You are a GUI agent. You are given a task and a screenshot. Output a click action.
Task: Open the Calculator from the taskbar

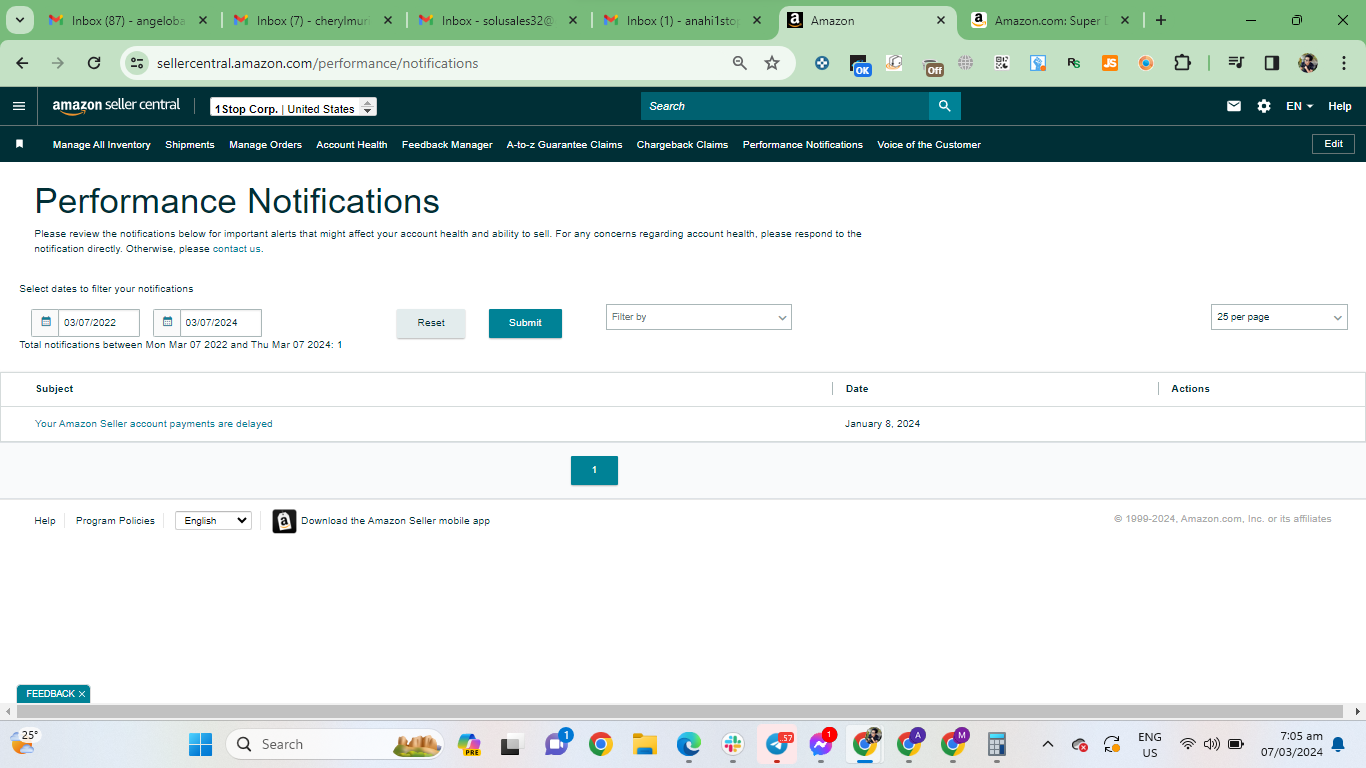pos(996,744)
